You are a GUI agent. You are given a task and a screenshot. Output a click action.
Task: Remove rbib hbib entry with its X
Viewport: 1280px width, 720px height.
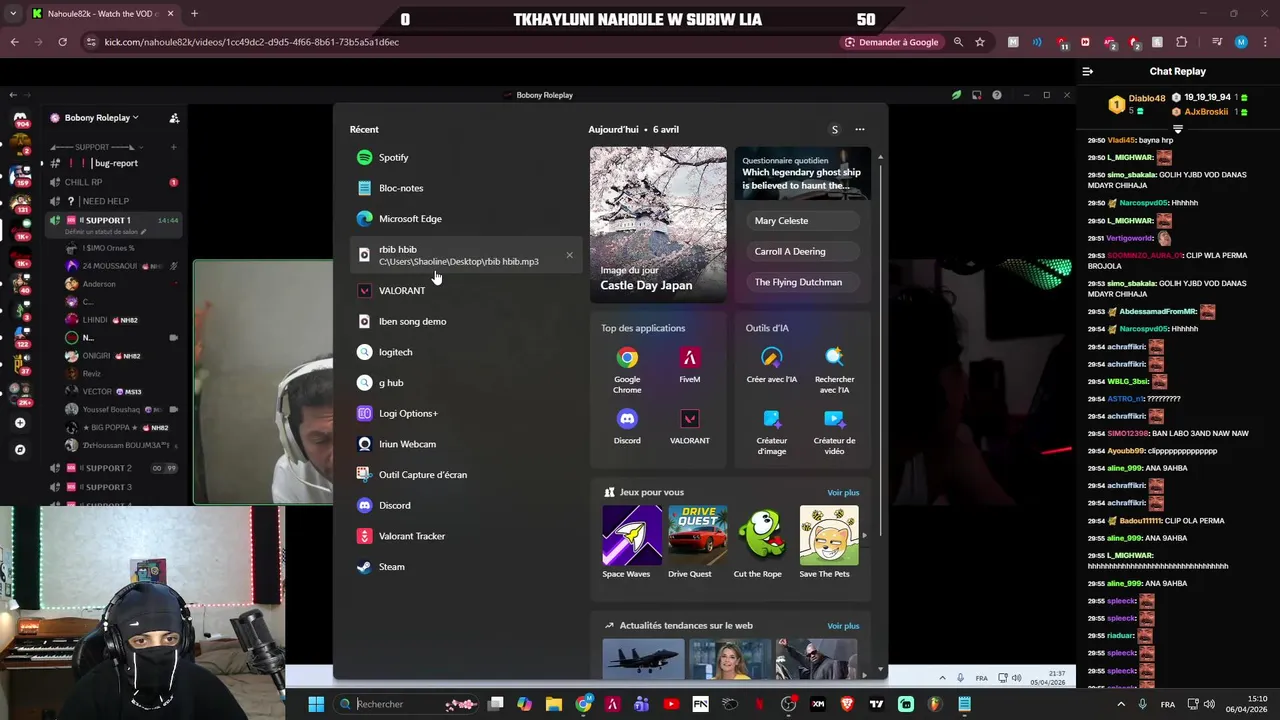(570, 255)
